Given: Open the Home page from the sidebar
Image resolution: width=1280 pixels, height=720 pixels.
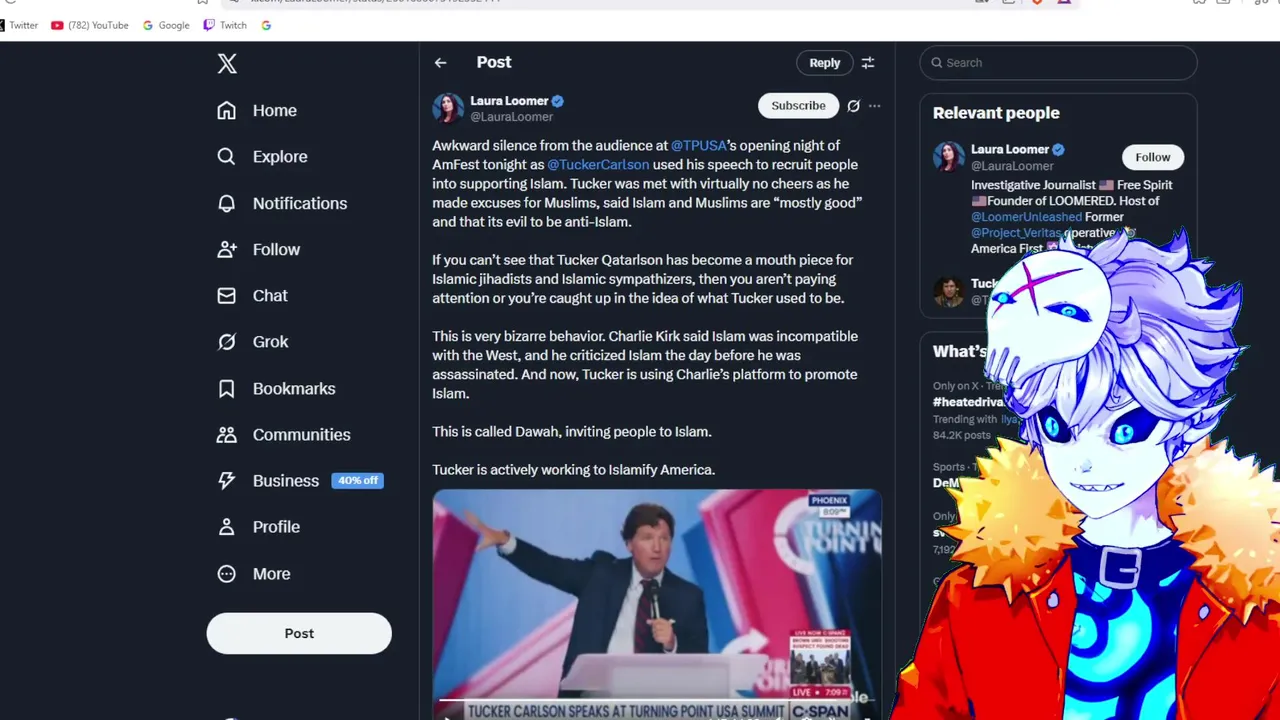Looking at the screenshot, I should pyautogui.click(x=257, y=110).
